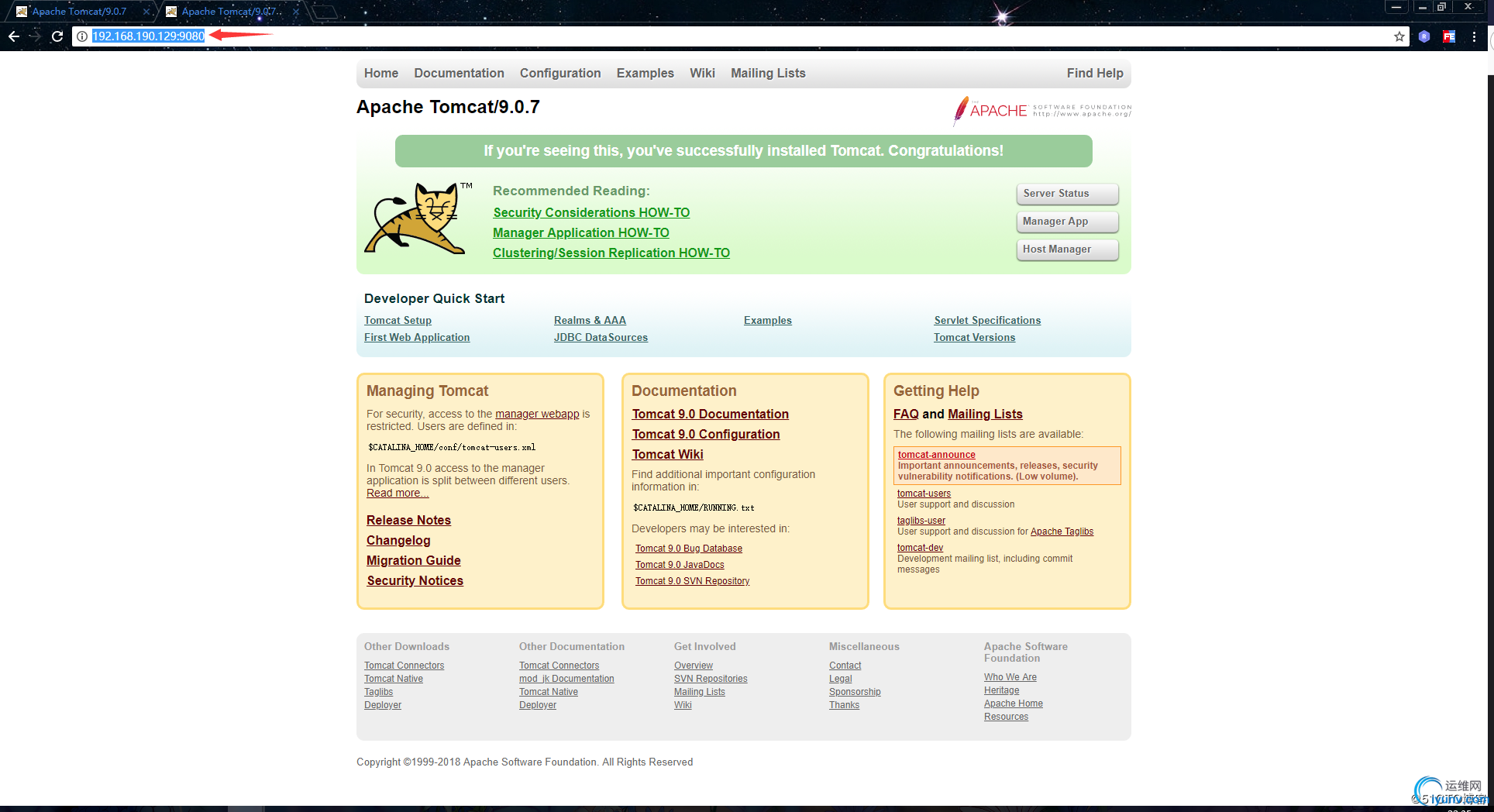Open the browser three-dot menu
Screen dimensions: 1494x812
[1474, 36]
